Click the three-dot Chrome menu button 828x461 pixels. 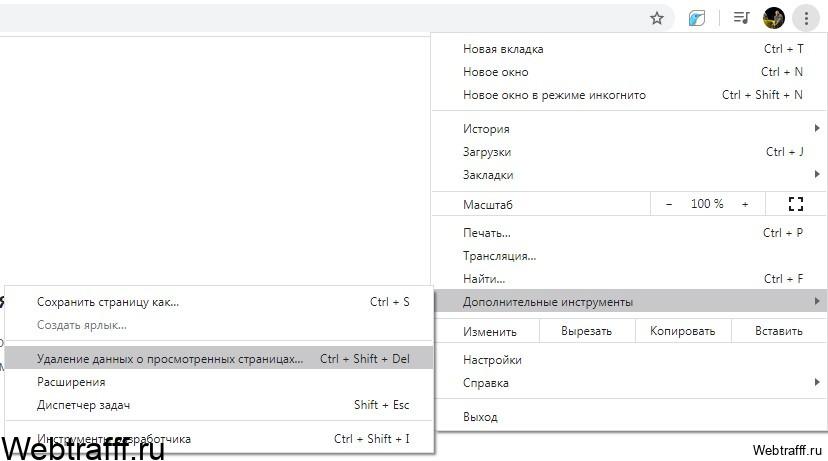pyautogui.click(x=806, y=18)
